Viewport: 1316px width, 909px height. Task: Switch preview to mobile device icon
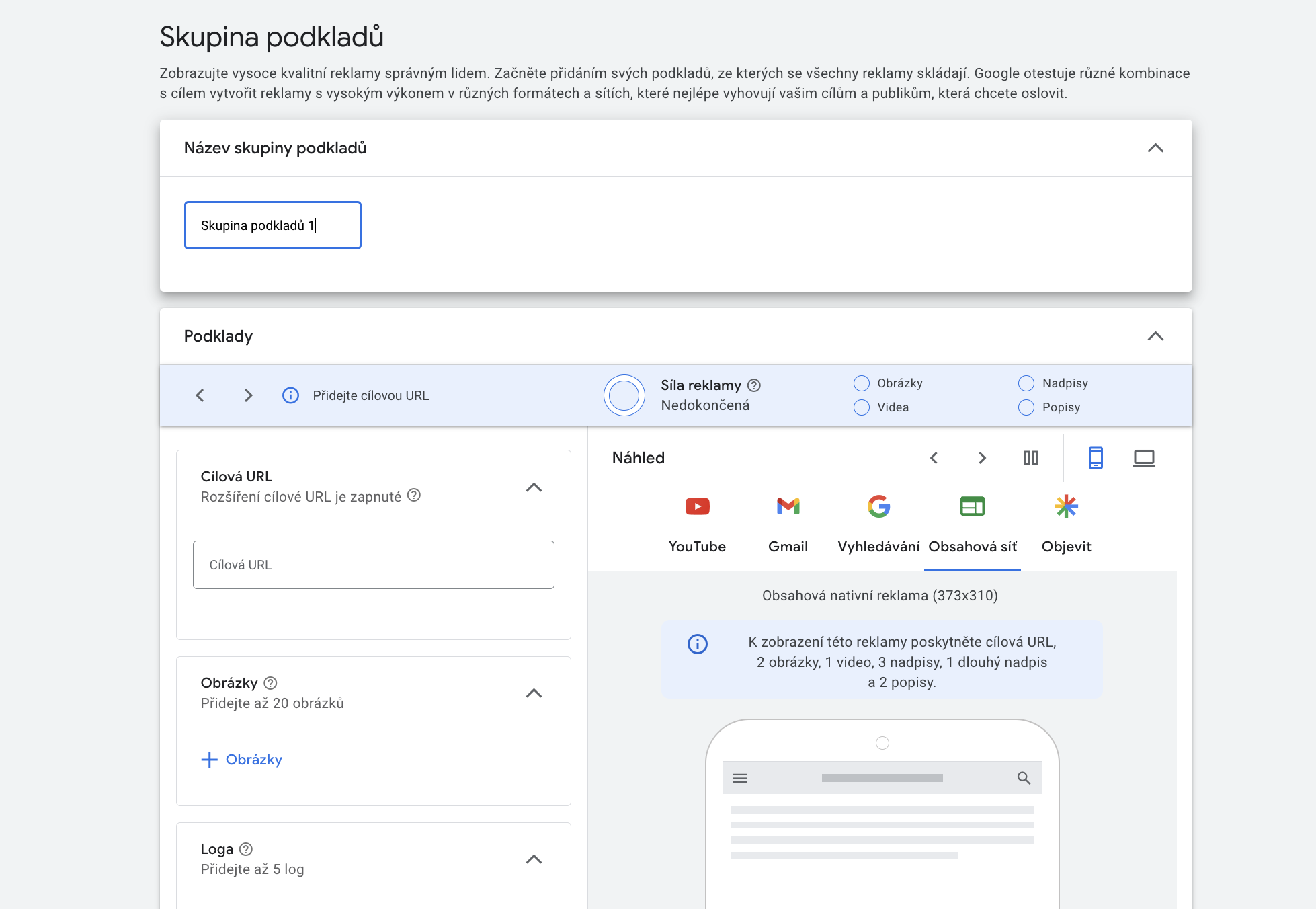click(1096, 458)
